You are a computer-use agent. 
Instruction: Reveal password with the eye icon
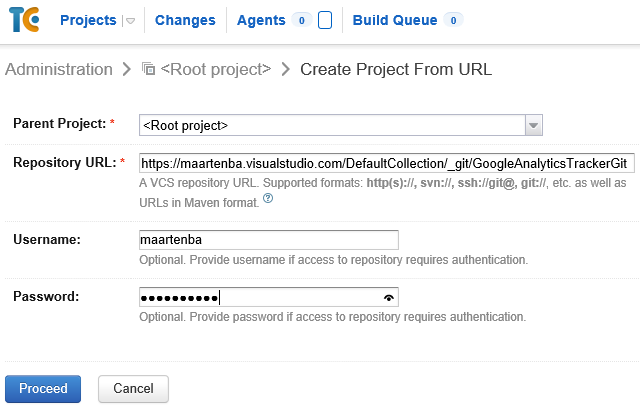[389, 298]
